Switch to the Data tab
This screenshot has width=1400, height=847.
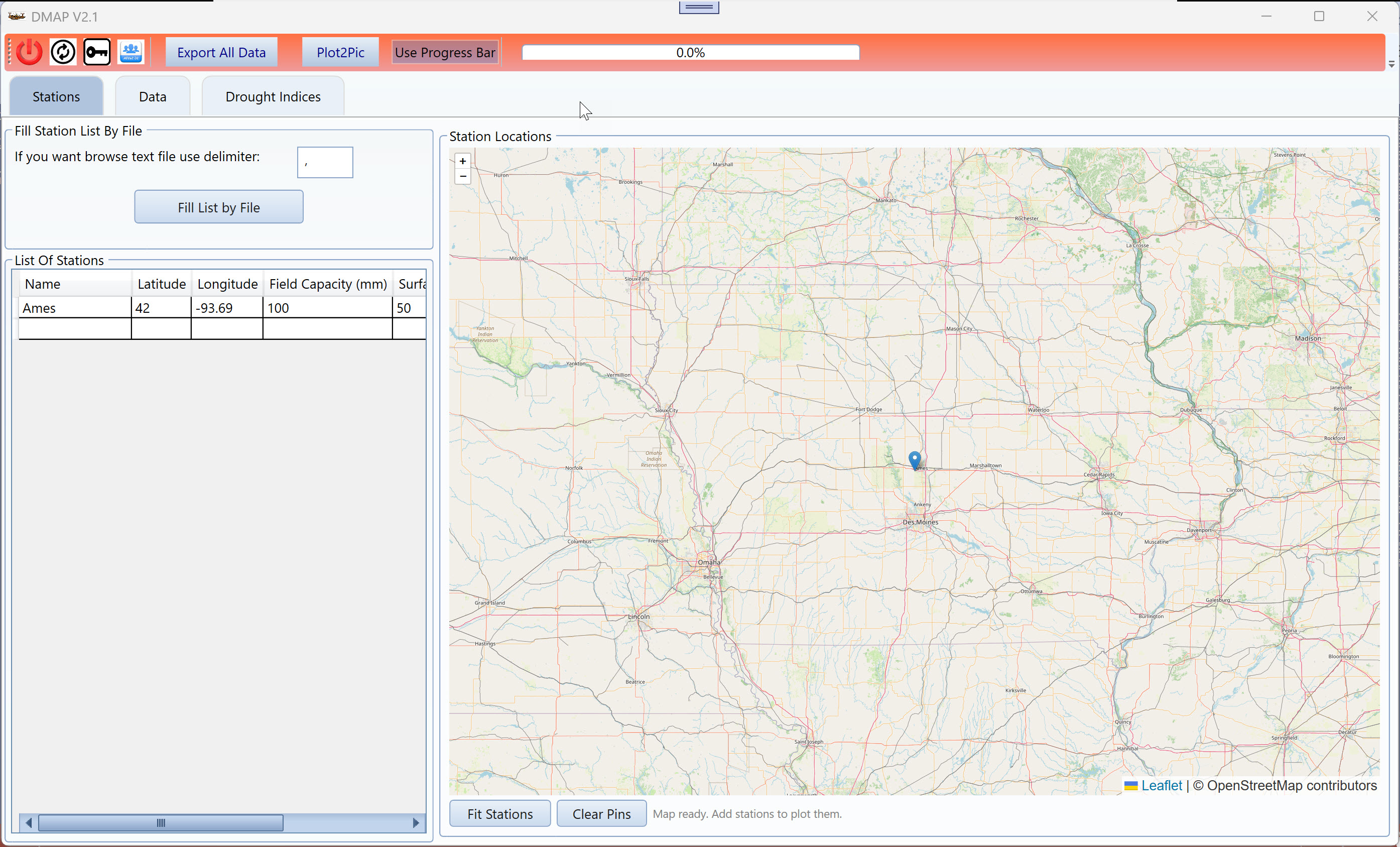(x=153, y=96)
